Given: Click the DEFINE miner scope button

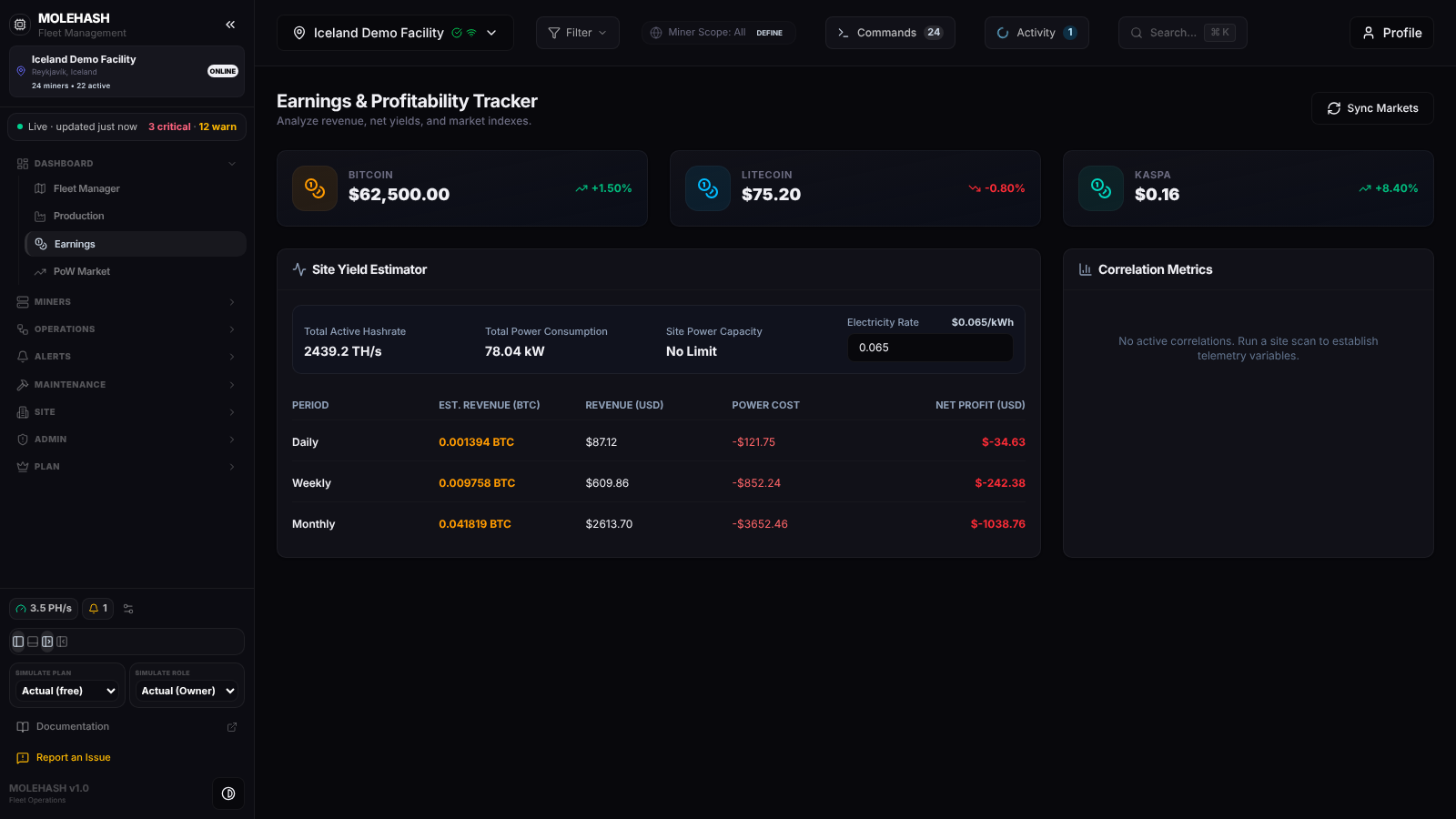Looking at the screenshot, I should [x=770, y=33].
